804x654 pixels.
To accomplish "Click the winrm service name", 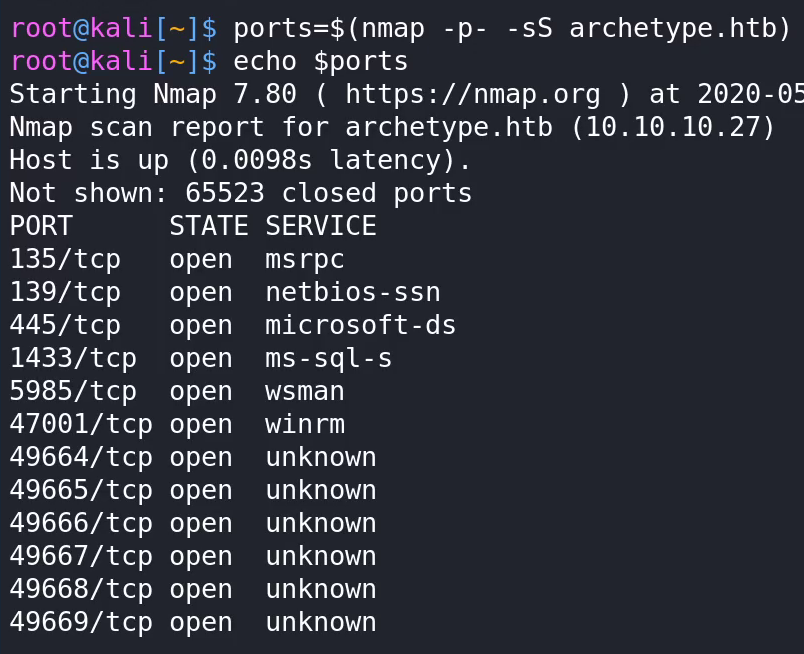I will [x=305, y=425].
